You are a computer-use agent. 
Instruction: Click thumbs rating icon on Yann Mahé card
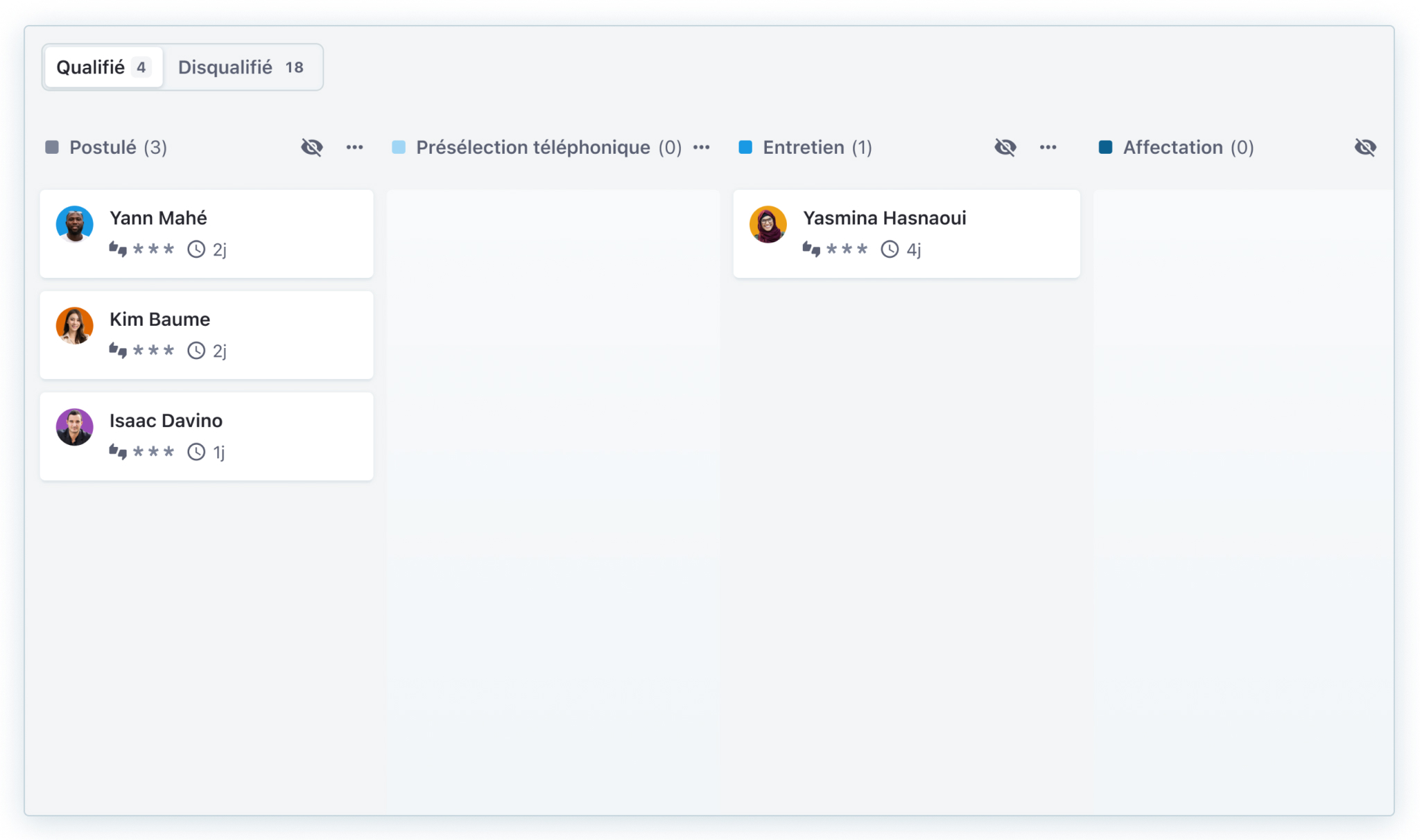tap(118, 250)
